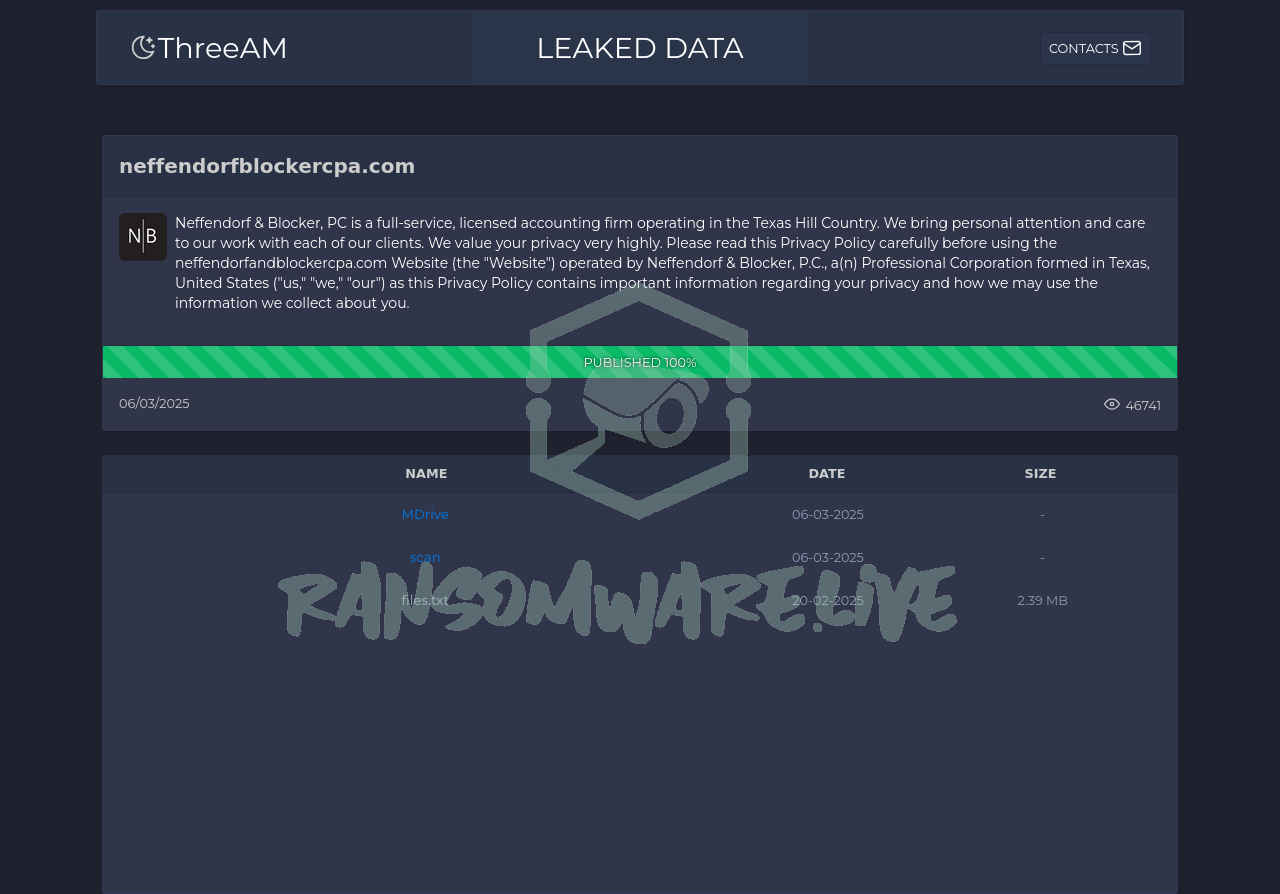The height and width of the screenshot is (894, 1280).
Task: Open the ThreeAM home link
Action: click(210, 48)
